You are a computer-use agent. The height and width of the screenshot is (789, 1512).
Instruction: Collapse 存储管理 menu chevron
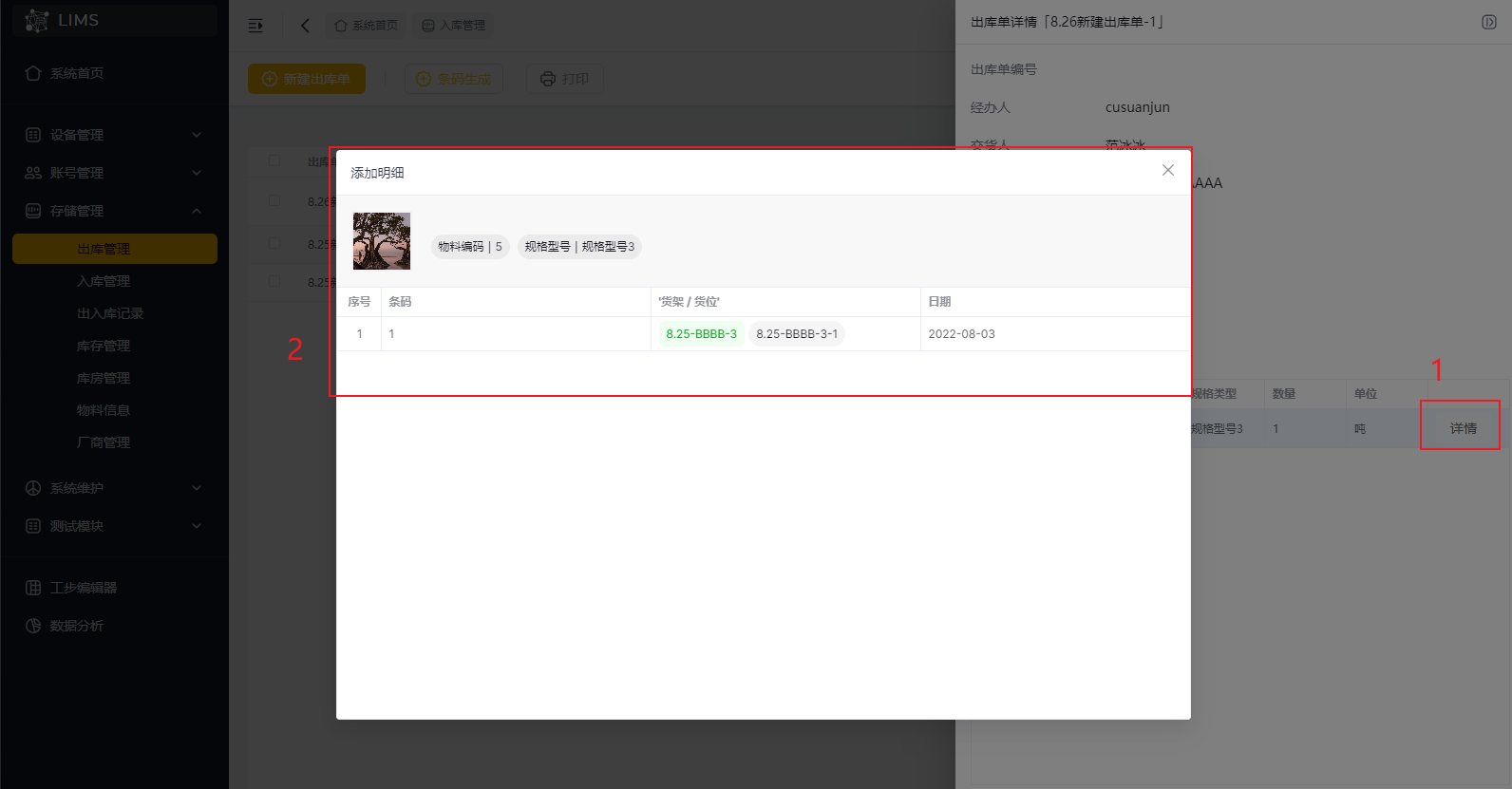tap(197, 211)
